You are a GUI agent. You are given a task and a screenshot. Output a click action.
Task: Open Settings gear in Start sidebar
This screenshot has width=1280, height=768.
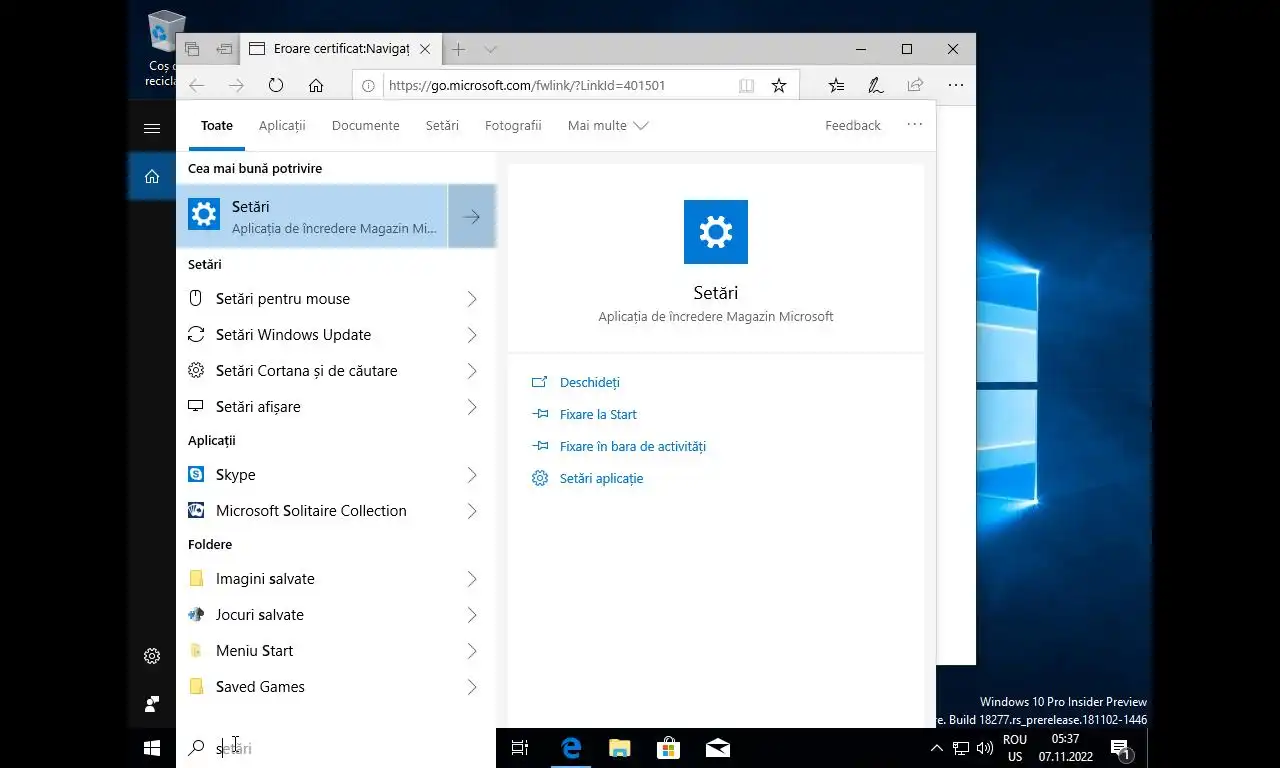(x=152, y=656)
